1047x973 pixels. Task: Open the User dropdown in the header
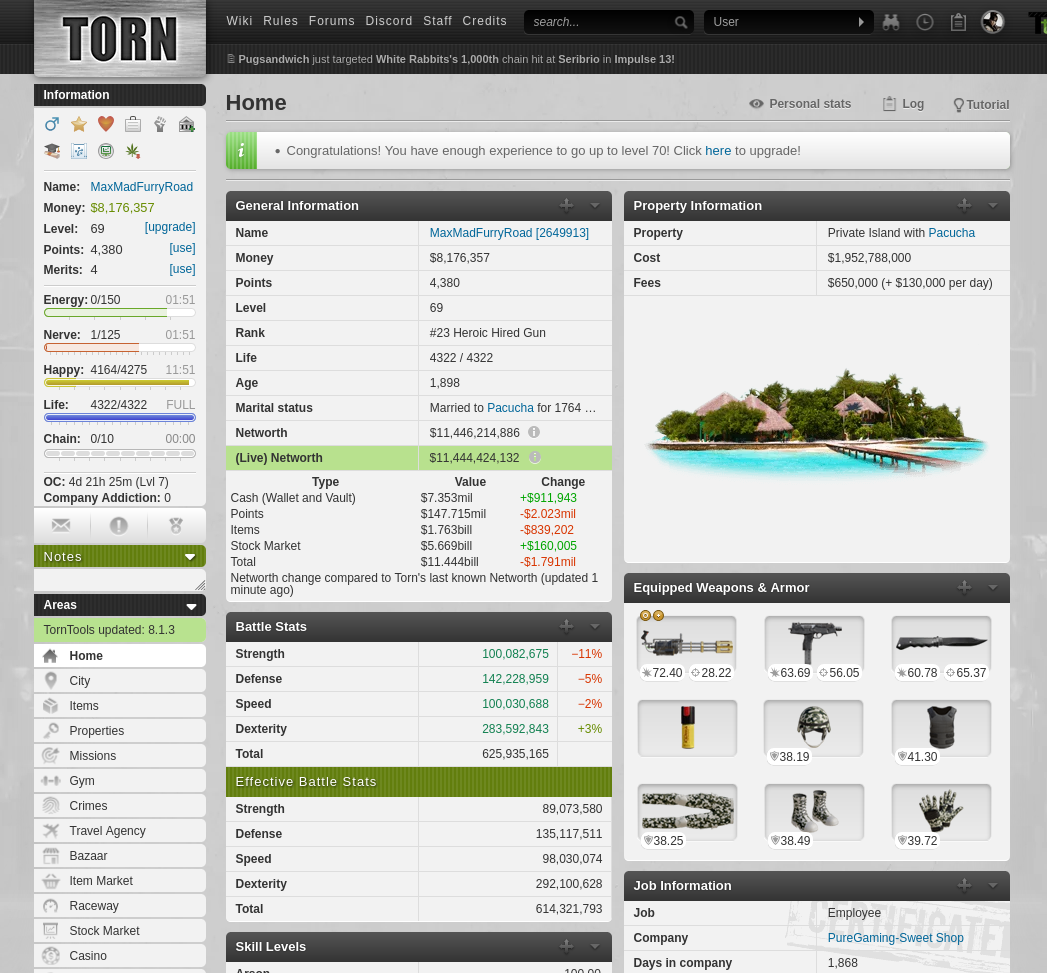tap(789, 22)
